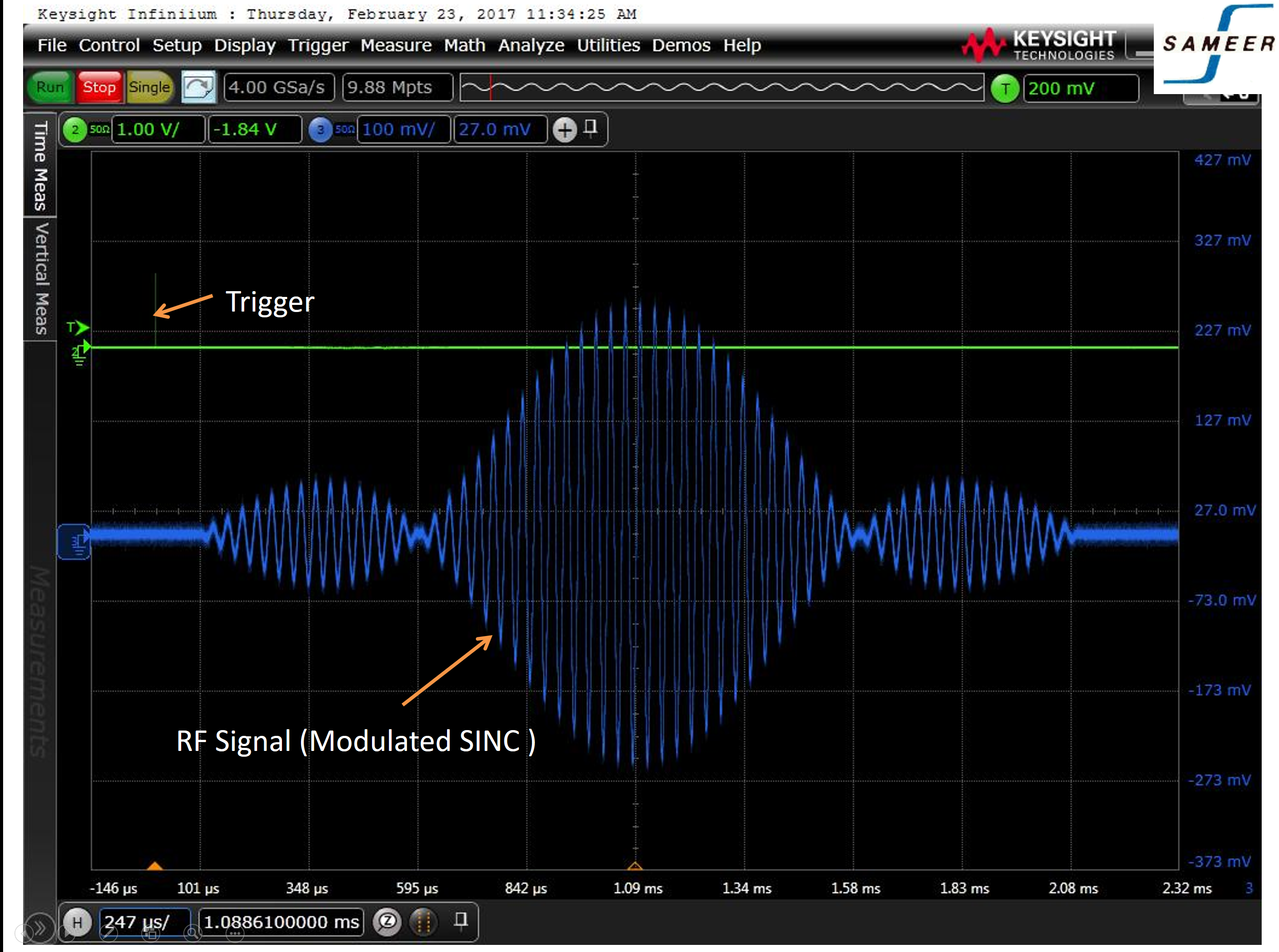Toggle channel 2 green button
This screenshot has height=952, width=1279.
[x=75, y=130]
